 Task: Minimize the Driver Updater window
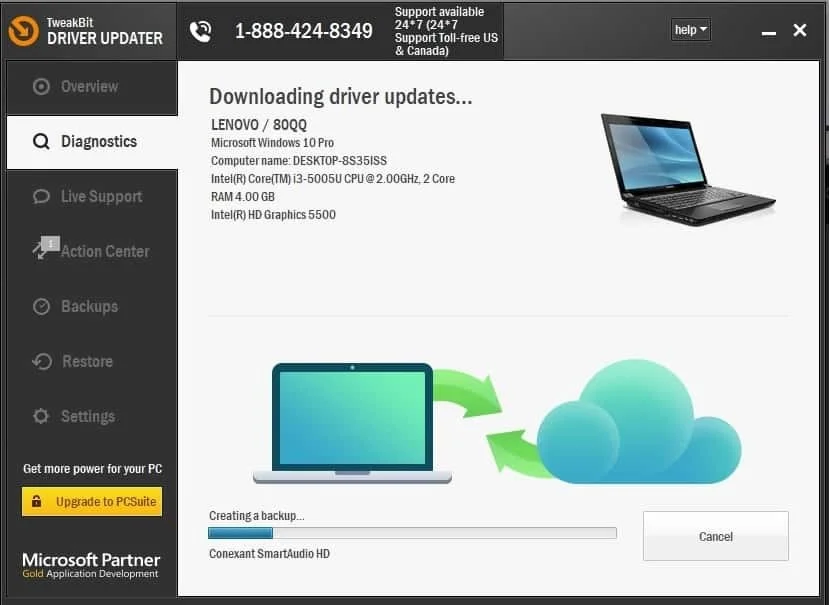point(768,32)
